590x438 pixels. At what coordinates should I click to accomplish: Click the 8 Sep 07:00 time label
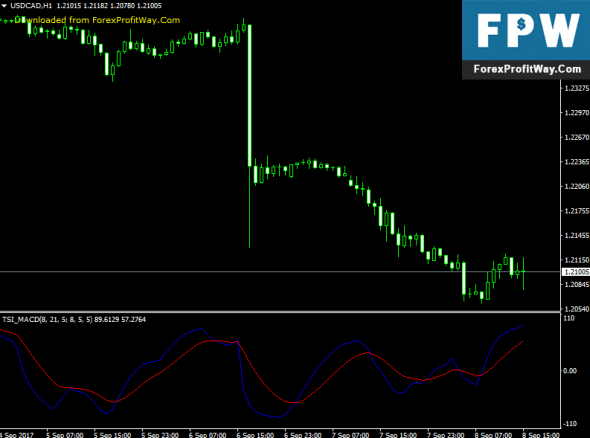click(x=493, y=435)
